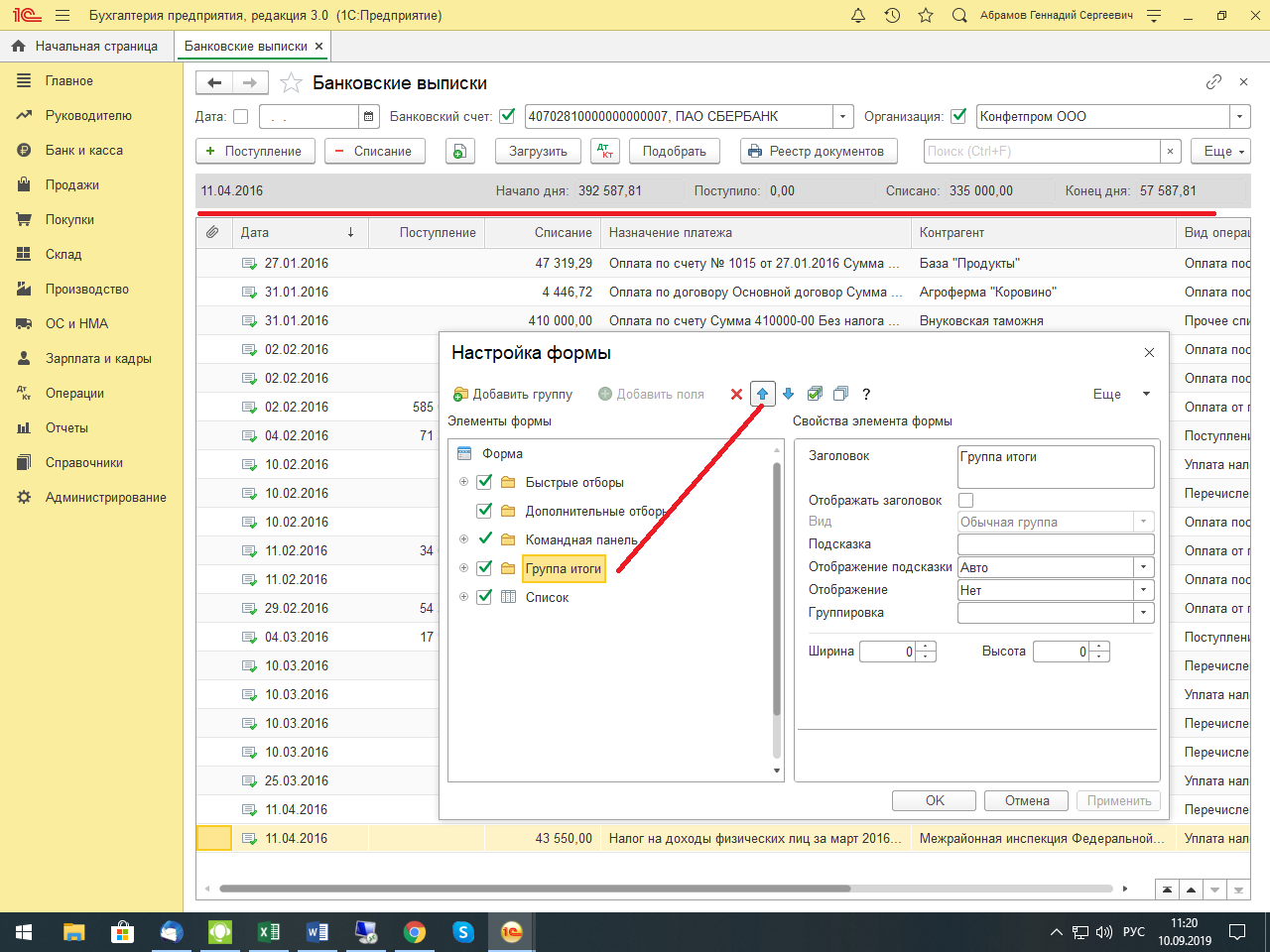Disable the Банковский счет filter checkbox
The image size is (1270, 952).
507,116
